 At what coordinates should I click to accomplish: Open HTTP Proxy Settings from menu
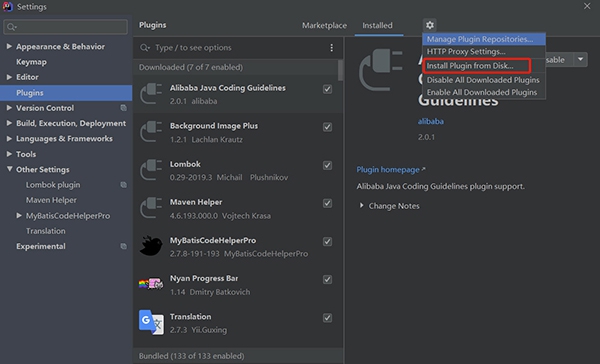[x=484, y=52]
